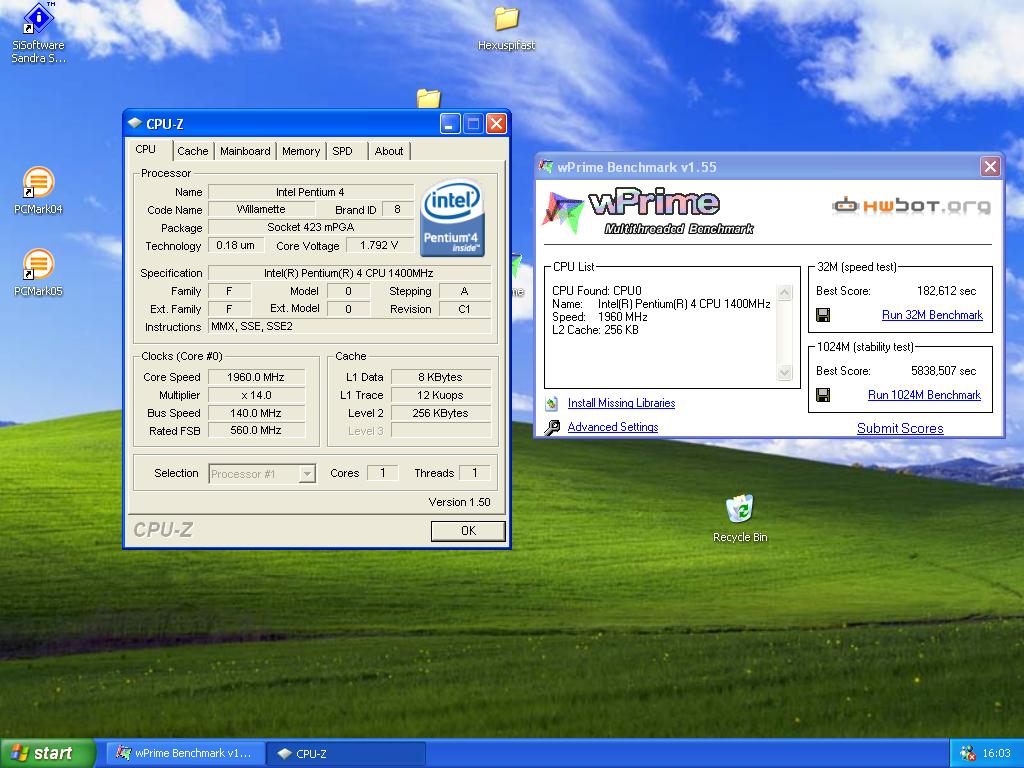This screenshot has height=768, width=1024.
Task: Click the Install Missing Libraries icon
Action: [x=552, y=404]
